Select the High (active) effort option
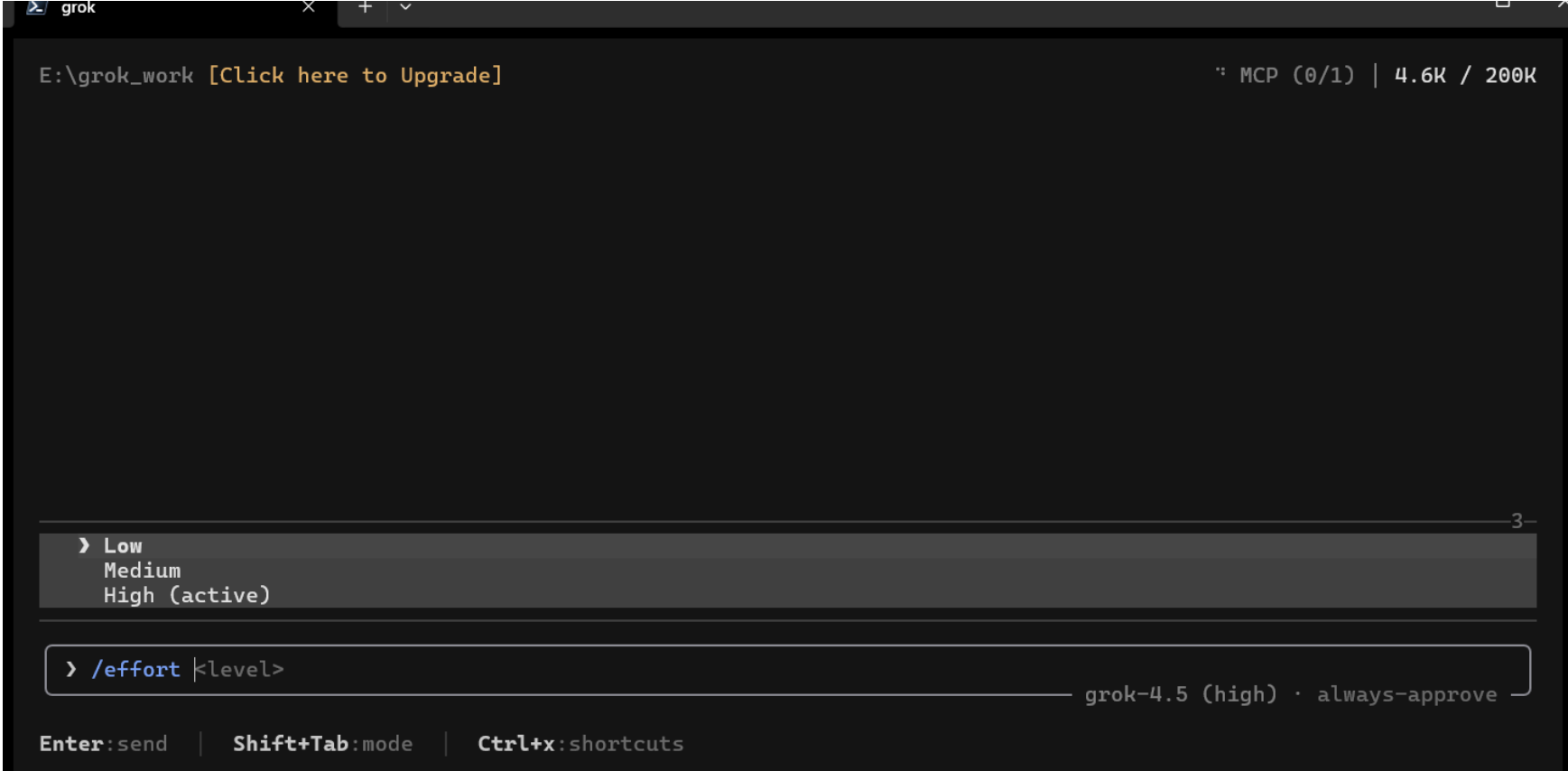This screenshot has height=771, width=1568. point(787,595)
